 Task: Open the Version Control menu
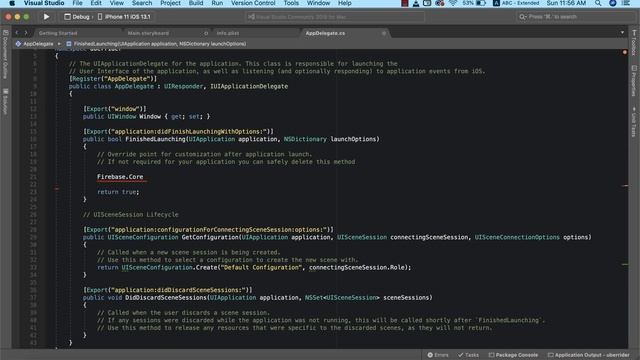tap(253, 3)
